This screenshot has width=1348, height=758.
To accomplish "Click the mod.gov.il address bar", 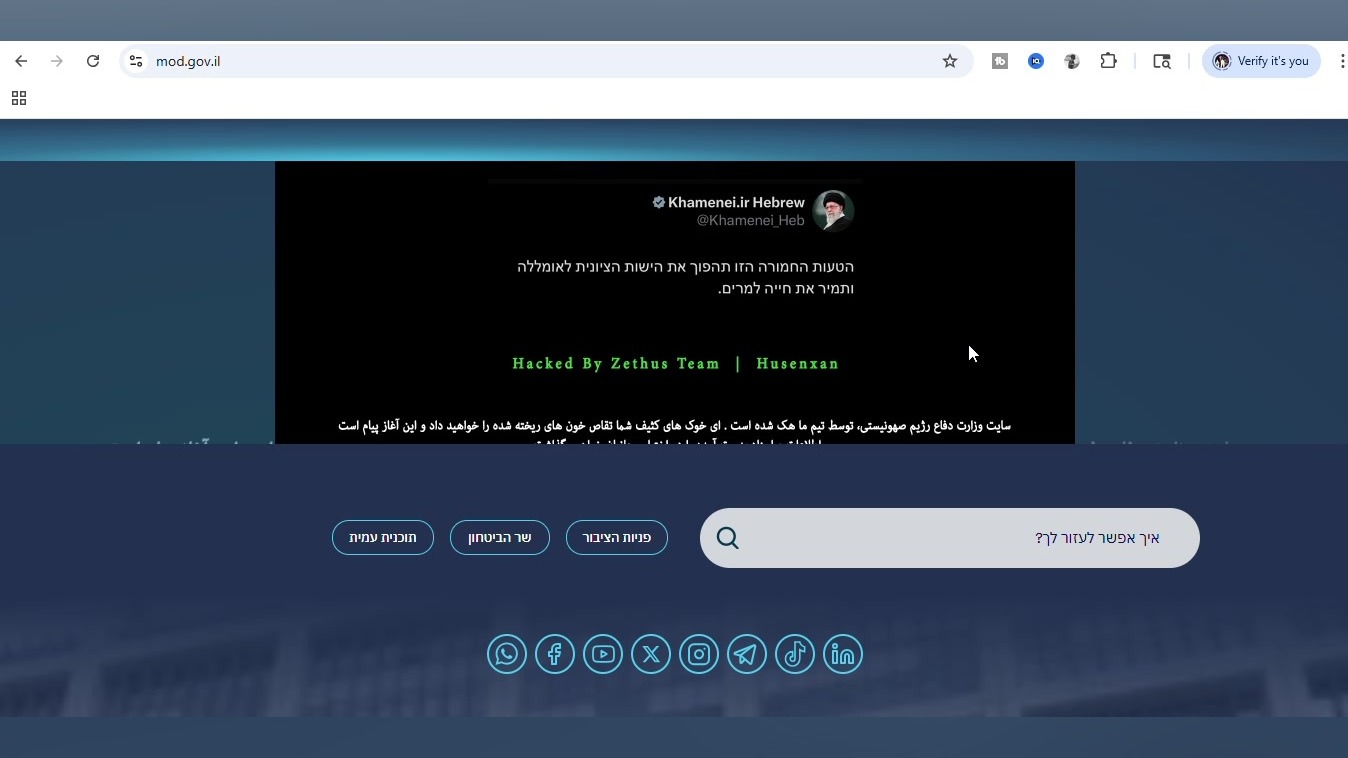I will [x=546, y=61].
